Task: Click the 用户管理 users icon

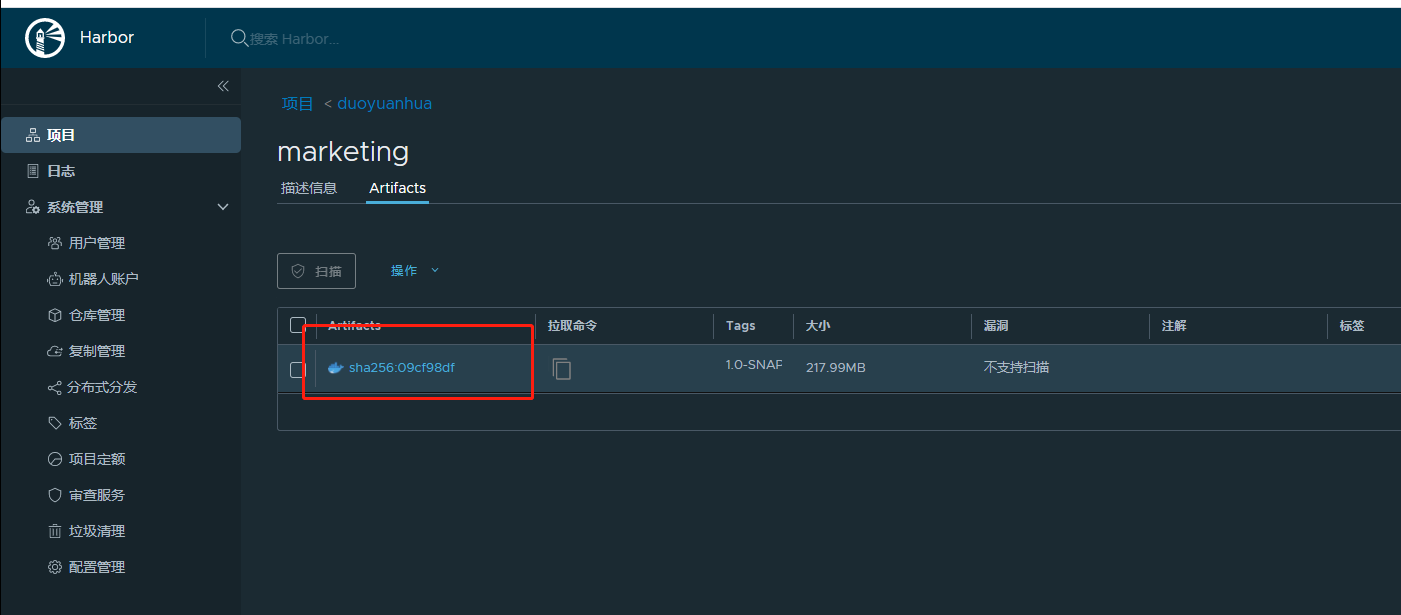Action: click(x=55, y=243)
